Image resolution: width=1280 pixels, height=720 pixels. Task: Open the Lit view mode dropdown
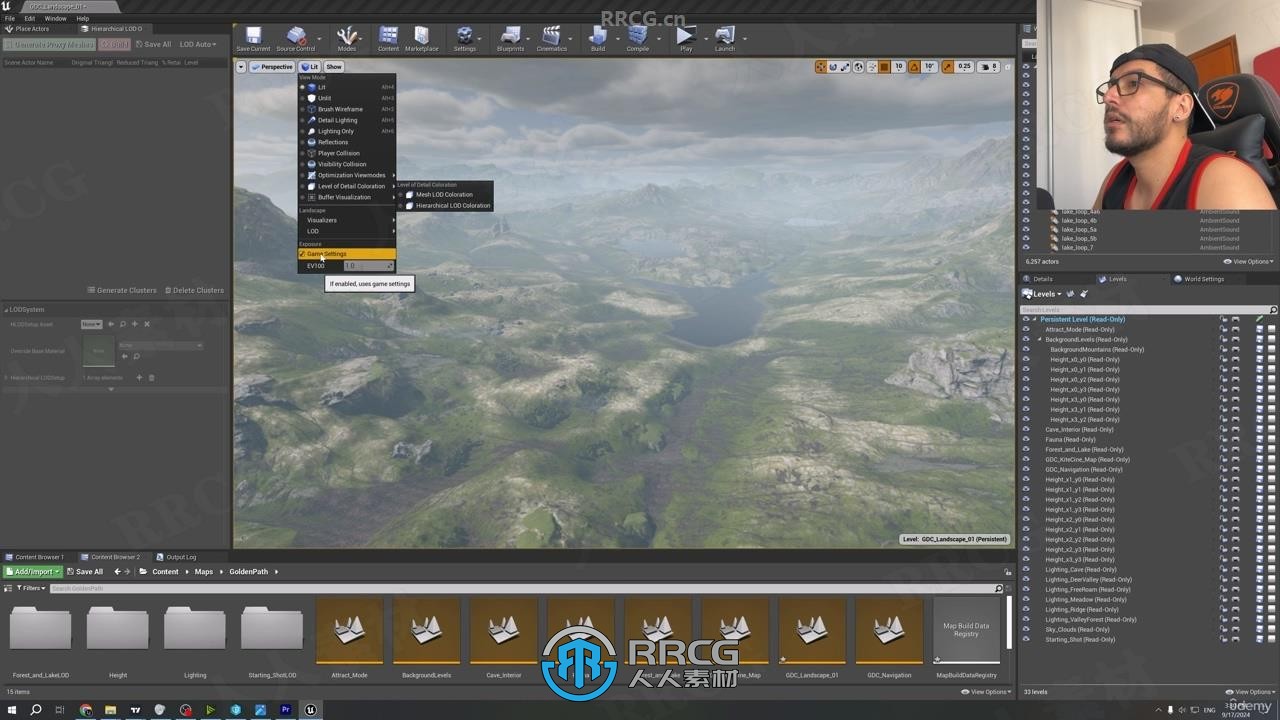pyautogui.click(x=309, y=67)
